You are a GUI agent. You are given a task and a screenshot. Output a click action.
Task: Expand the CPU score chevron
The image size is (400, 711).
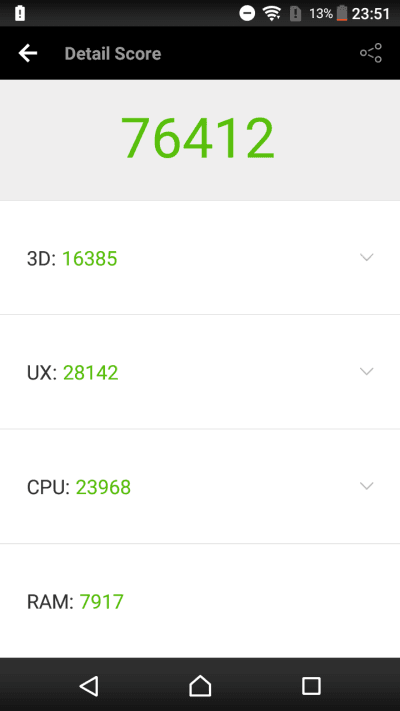[366, 486]
